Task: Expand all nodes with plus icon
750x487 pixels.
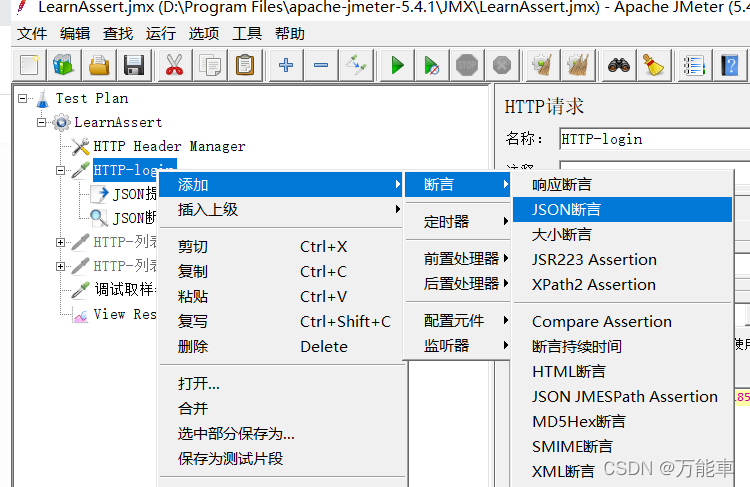Action: coord(286,65)
